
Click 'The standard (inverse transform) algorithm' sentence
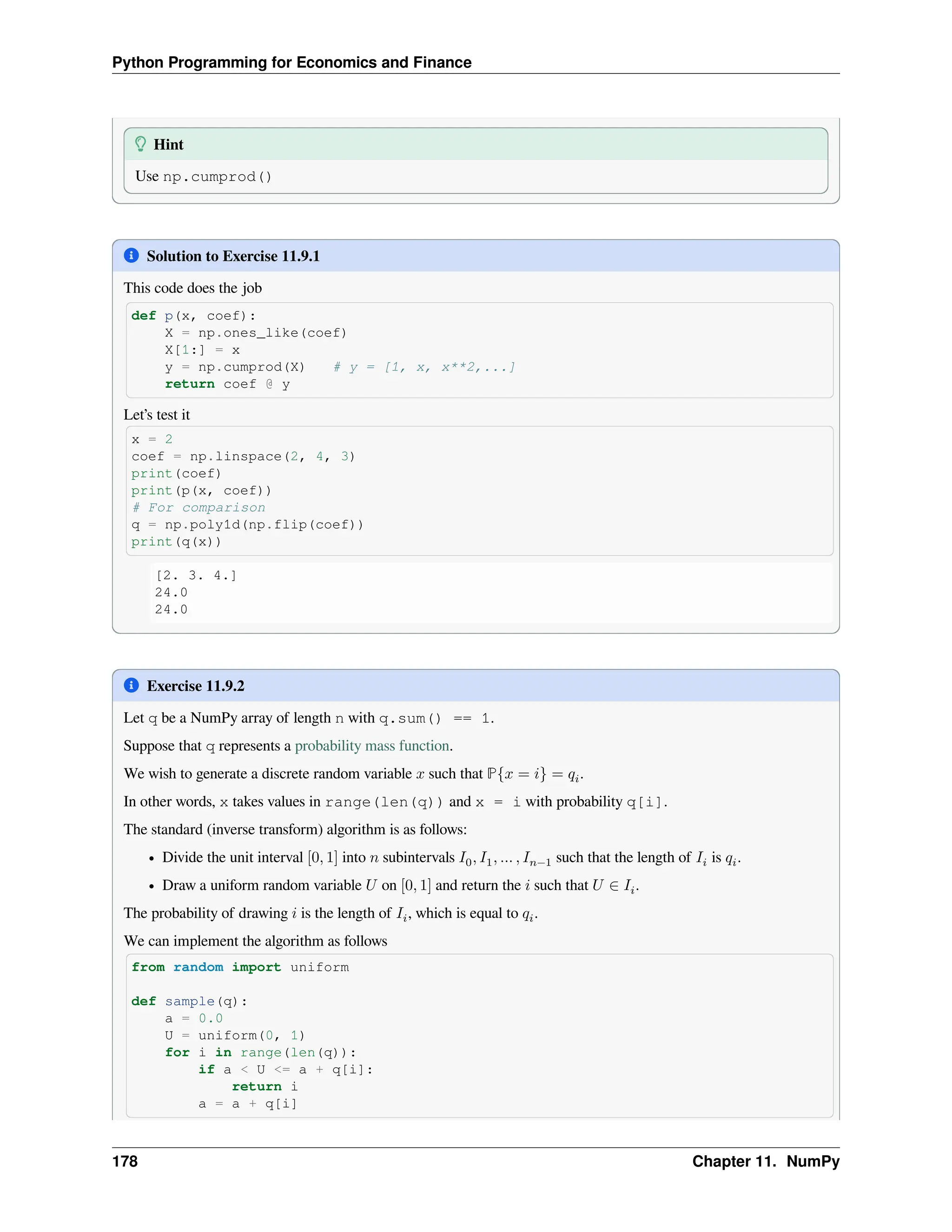click(295, 829)
